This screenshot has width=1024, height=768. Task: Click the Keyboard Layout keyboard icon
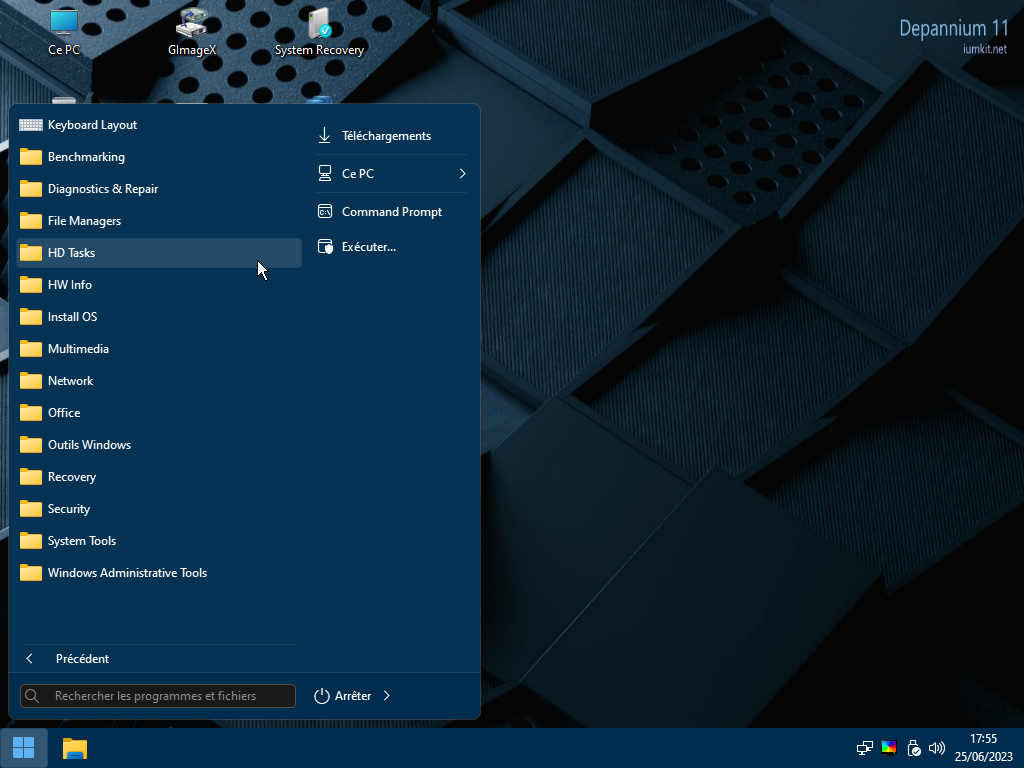tap(31, 125)
